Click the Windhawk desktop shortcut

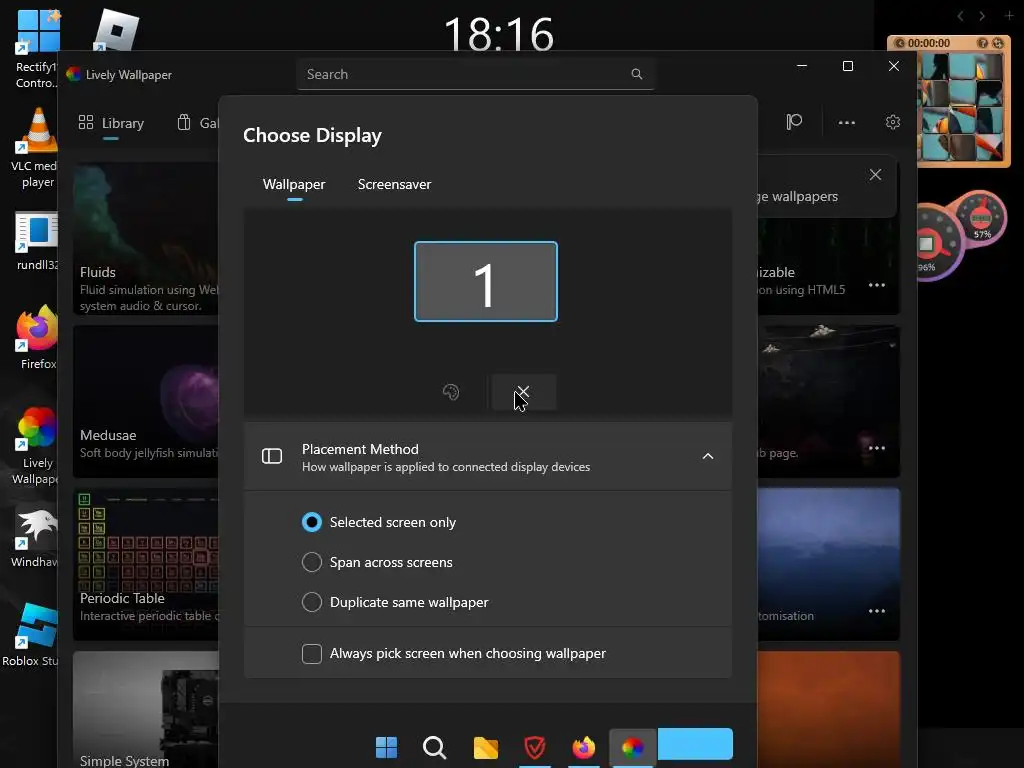click(x=36, y=538)
